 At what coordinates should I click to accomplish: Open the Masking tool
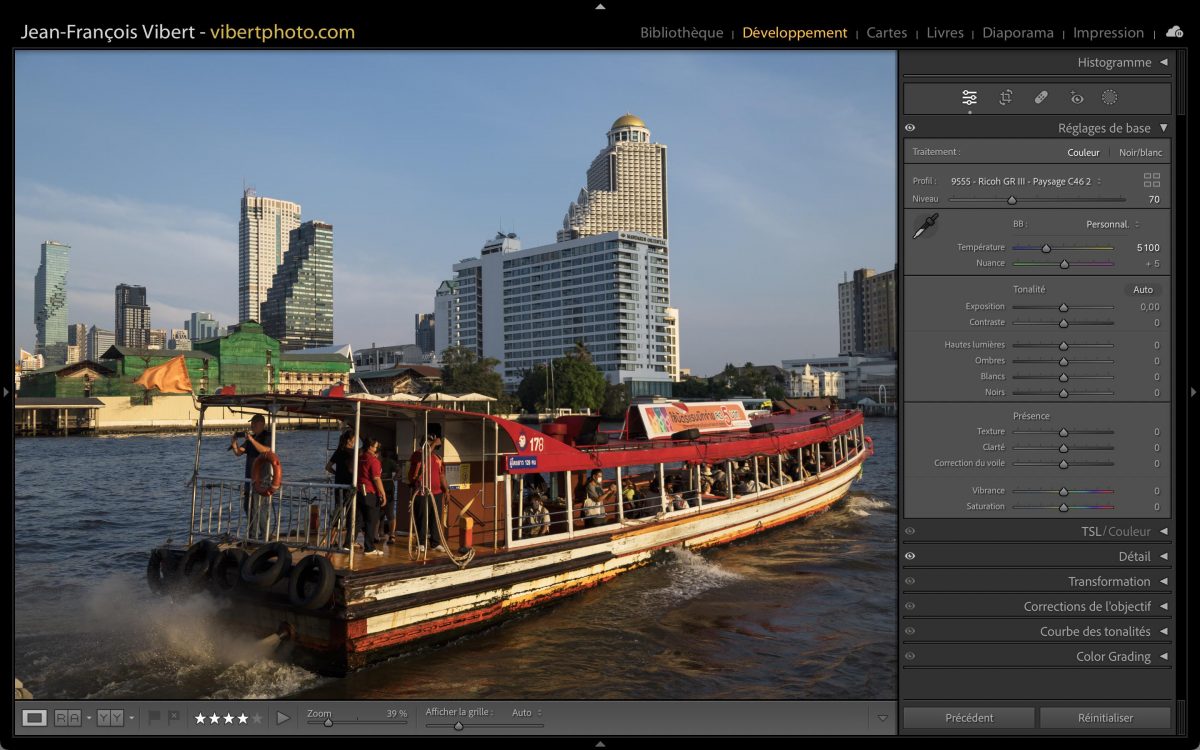pos(1109,98)
